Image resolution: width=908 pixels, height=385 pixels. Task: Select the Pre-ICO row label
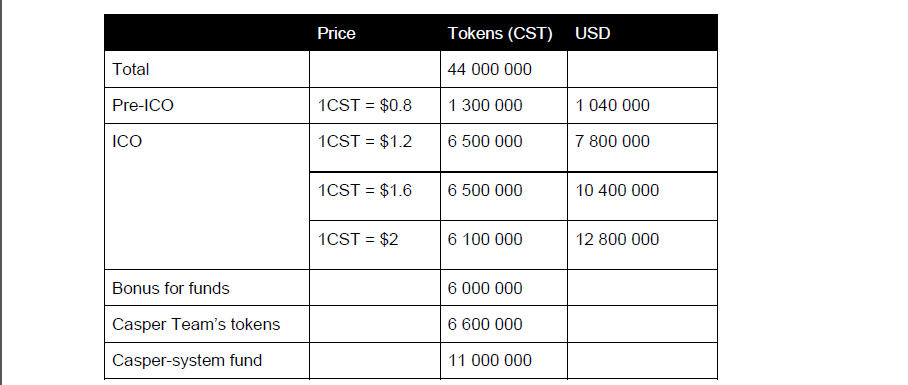tap(143, 105)
